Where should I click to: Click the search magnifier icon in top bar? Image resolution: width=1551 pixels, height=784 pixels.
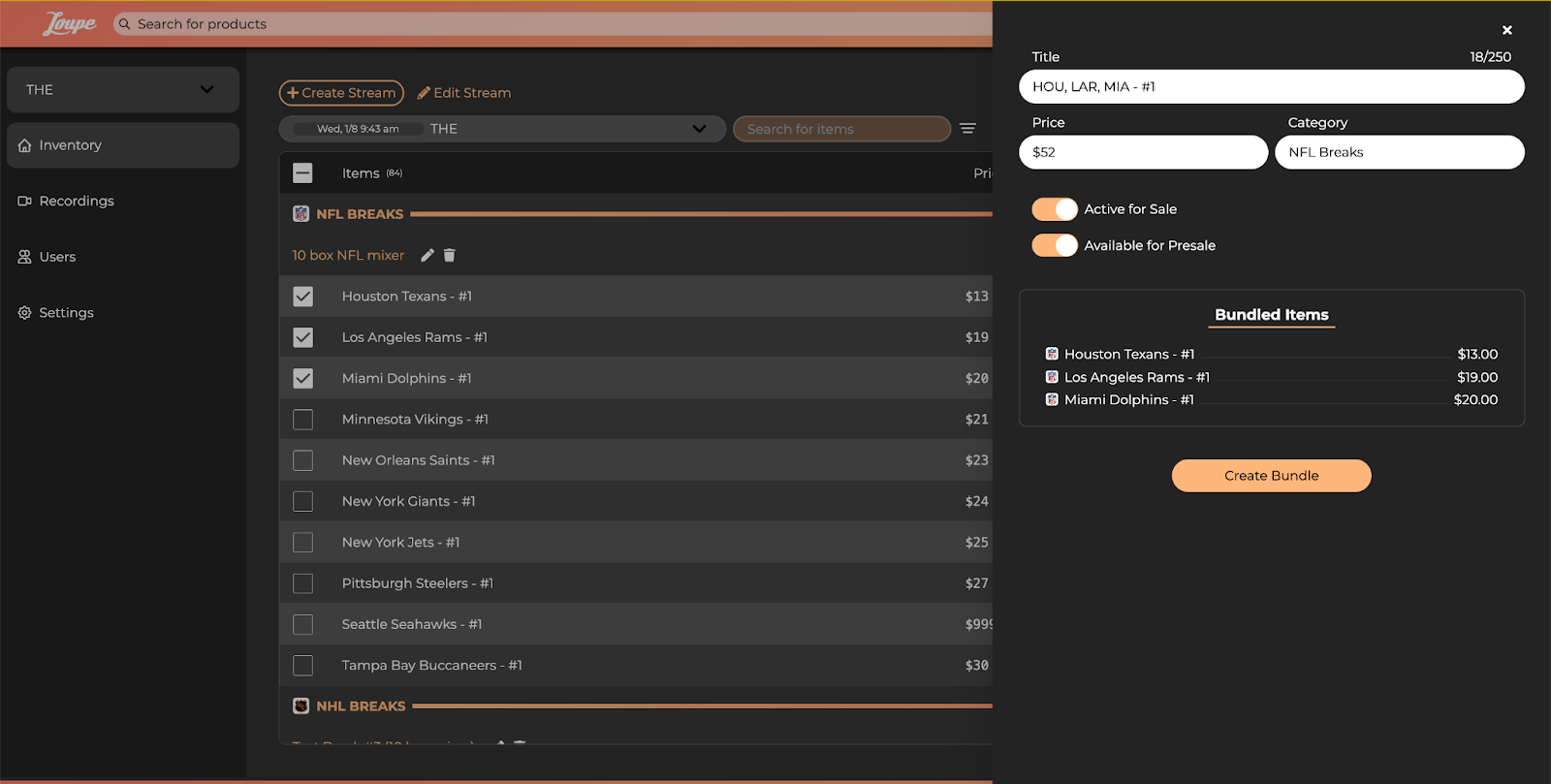click(x=124, y=24)
